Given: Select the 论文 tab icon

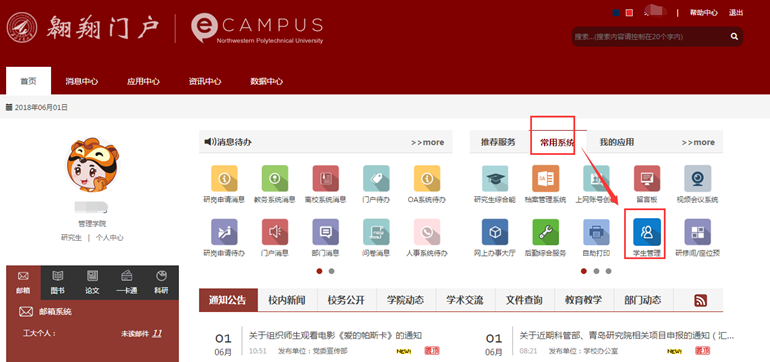Looking at the screenshot, I should (92, 276).
